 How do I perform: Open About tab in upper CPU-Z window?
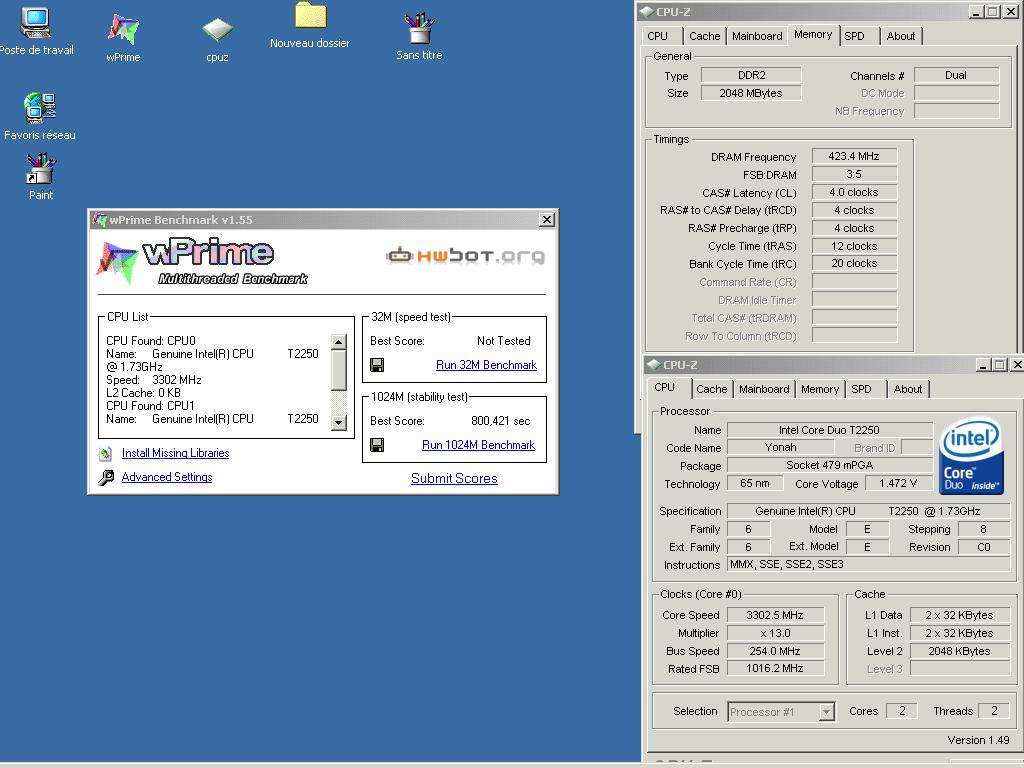pos(901,37)
